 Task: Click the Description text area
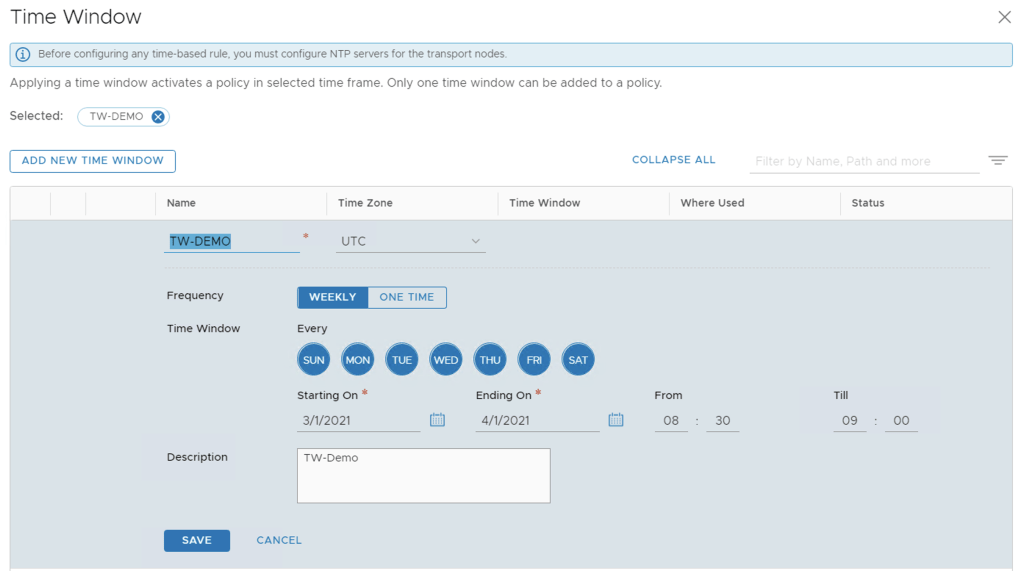[423, 475]
